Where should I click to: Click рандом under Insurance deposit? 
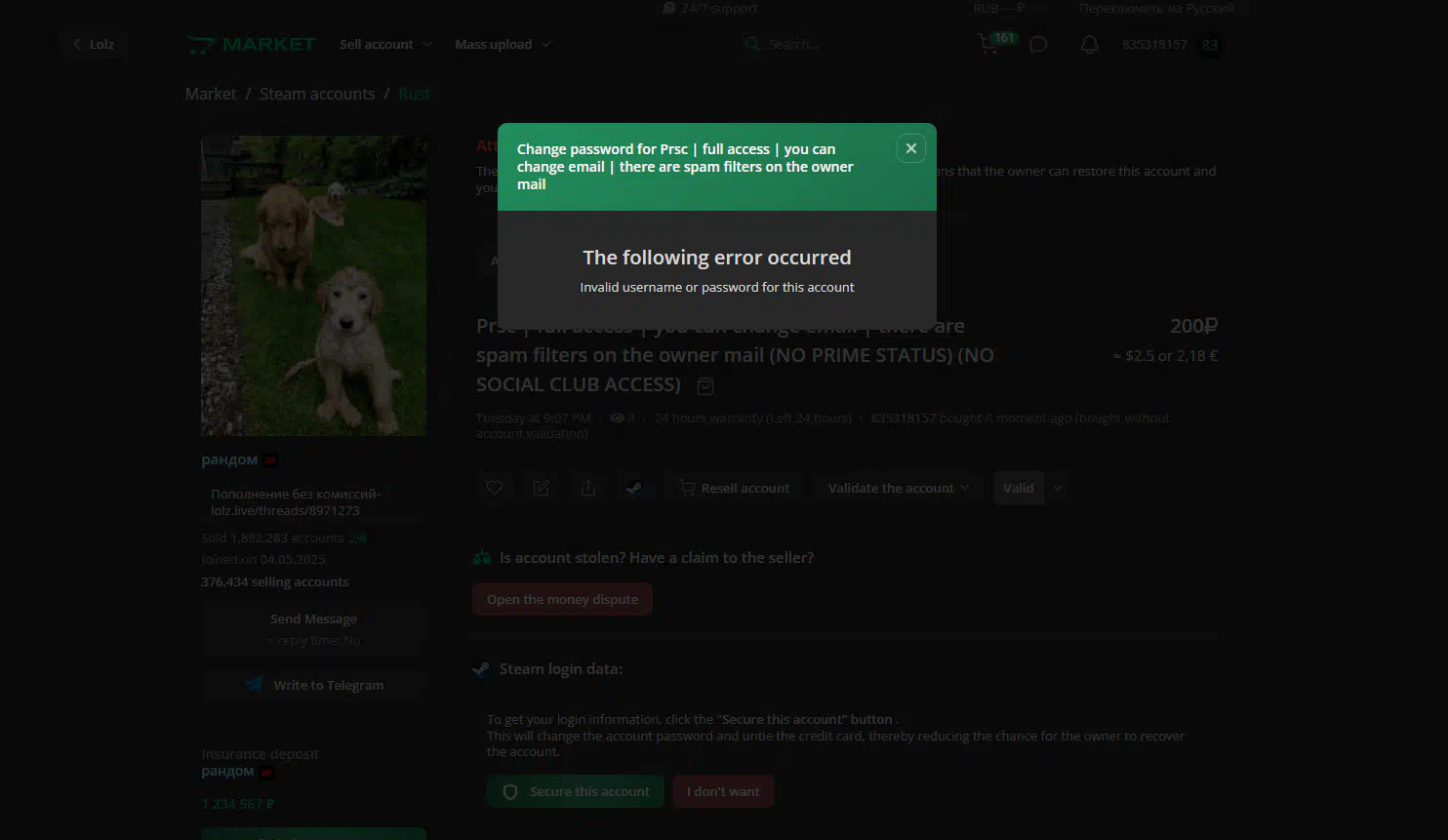227,771
